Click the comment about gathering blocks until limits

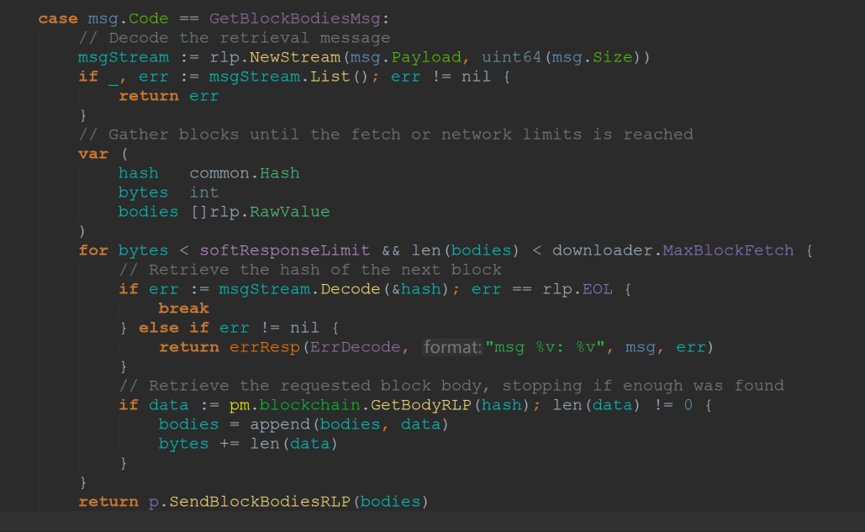pos(386,135)
